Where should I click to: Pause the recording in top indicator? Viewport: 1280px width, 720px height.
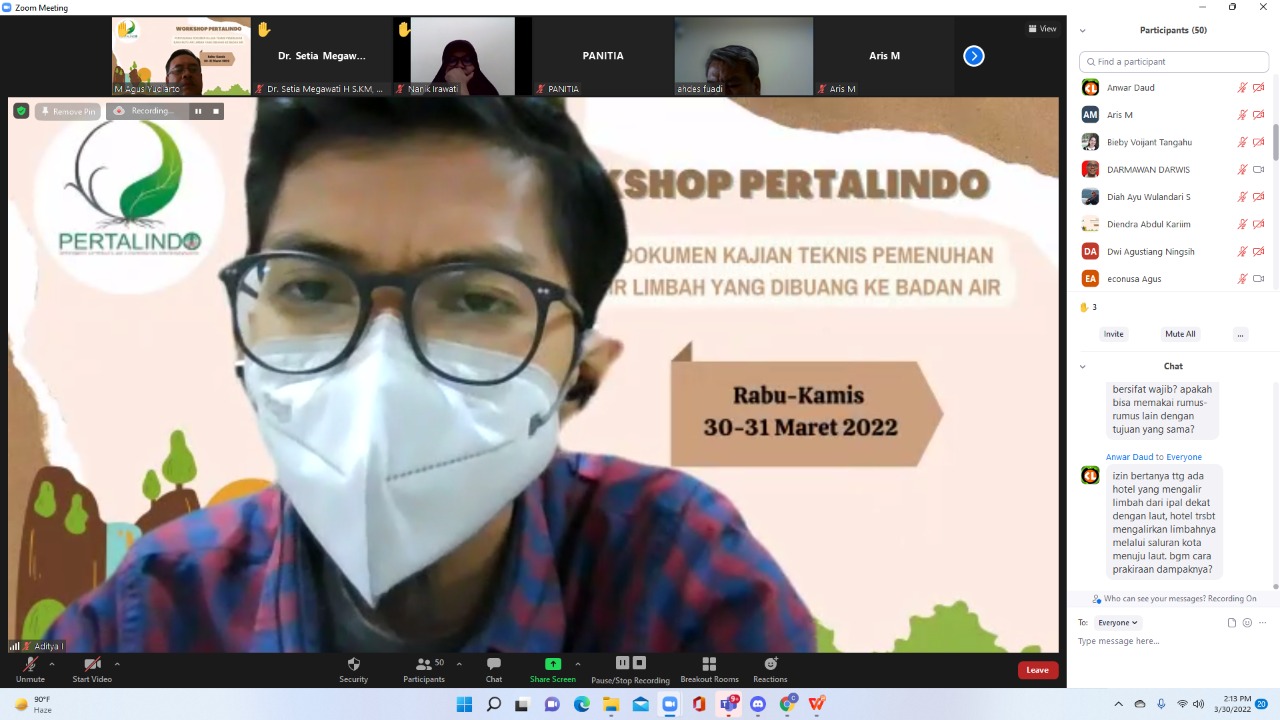pos(198,111)
